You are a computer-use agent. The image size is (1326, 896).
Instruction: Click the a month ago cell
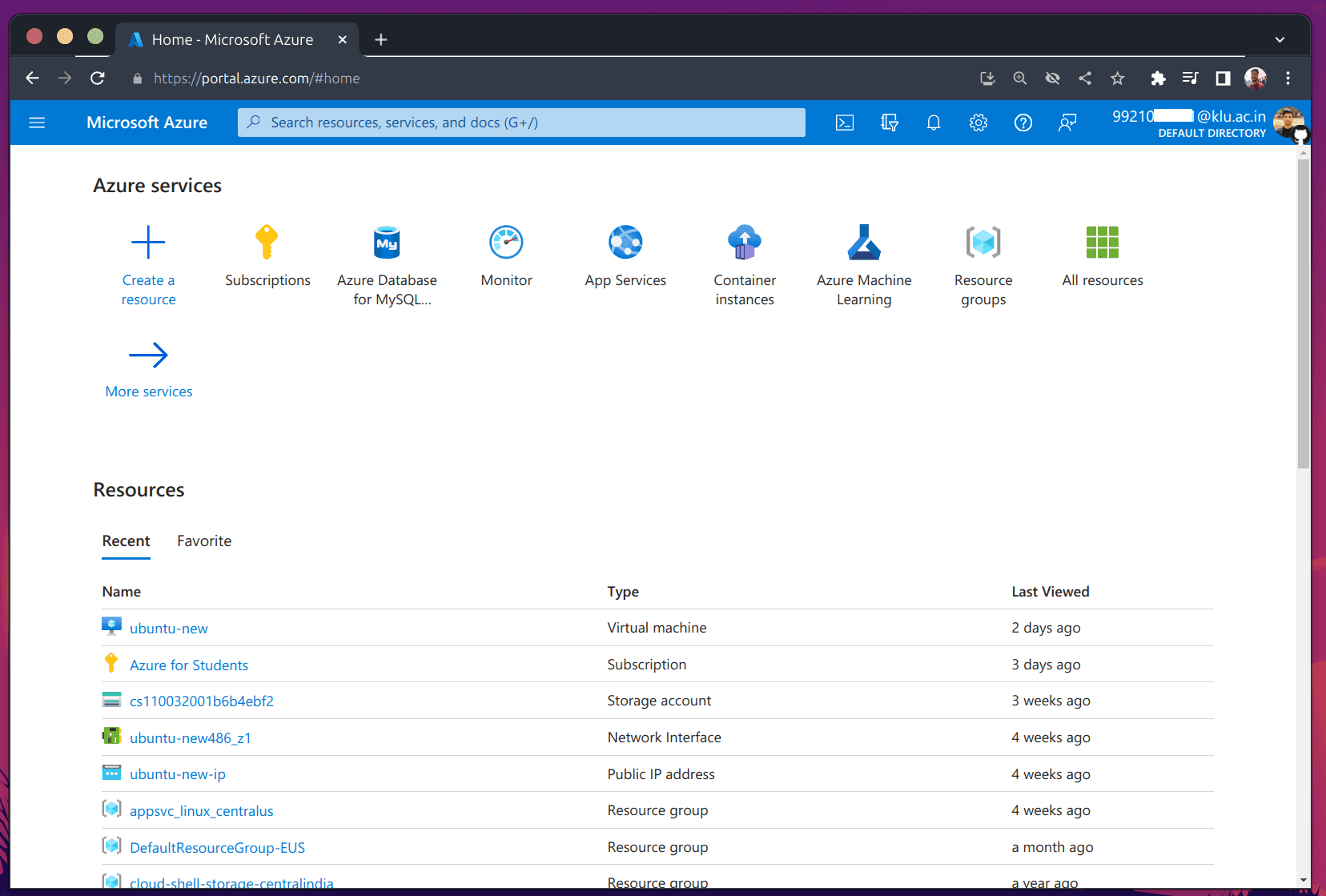[x=1052, y=847]
